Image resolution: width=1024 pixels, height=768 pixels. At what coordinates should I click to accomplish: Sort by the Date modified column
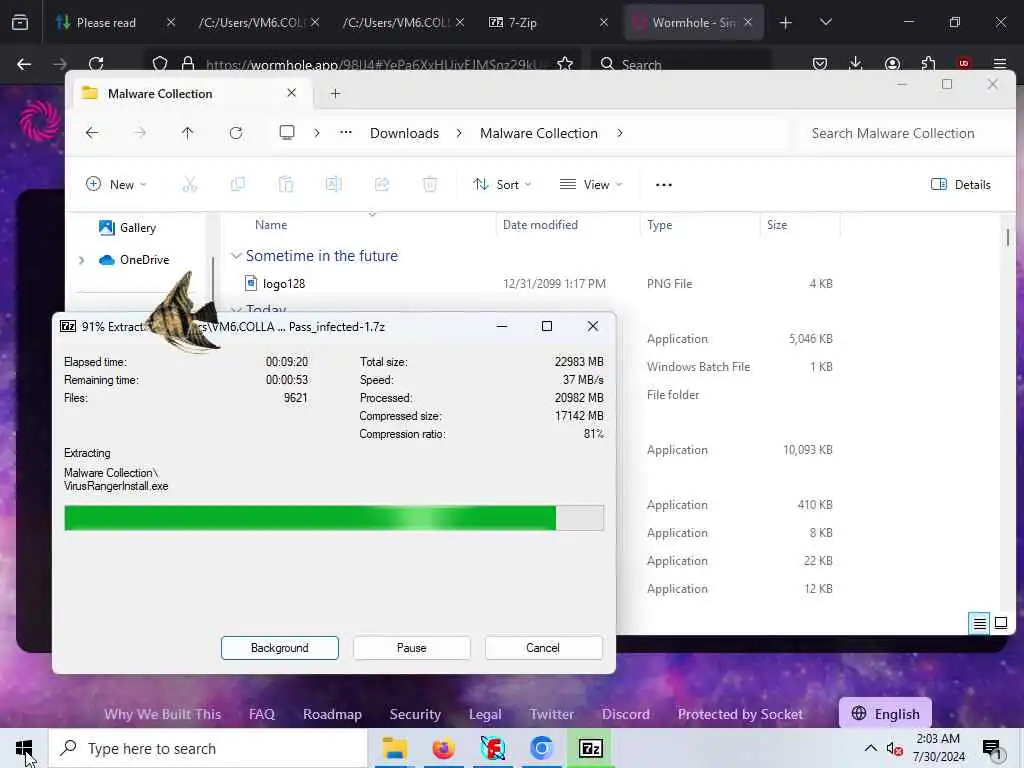[540, 225]
